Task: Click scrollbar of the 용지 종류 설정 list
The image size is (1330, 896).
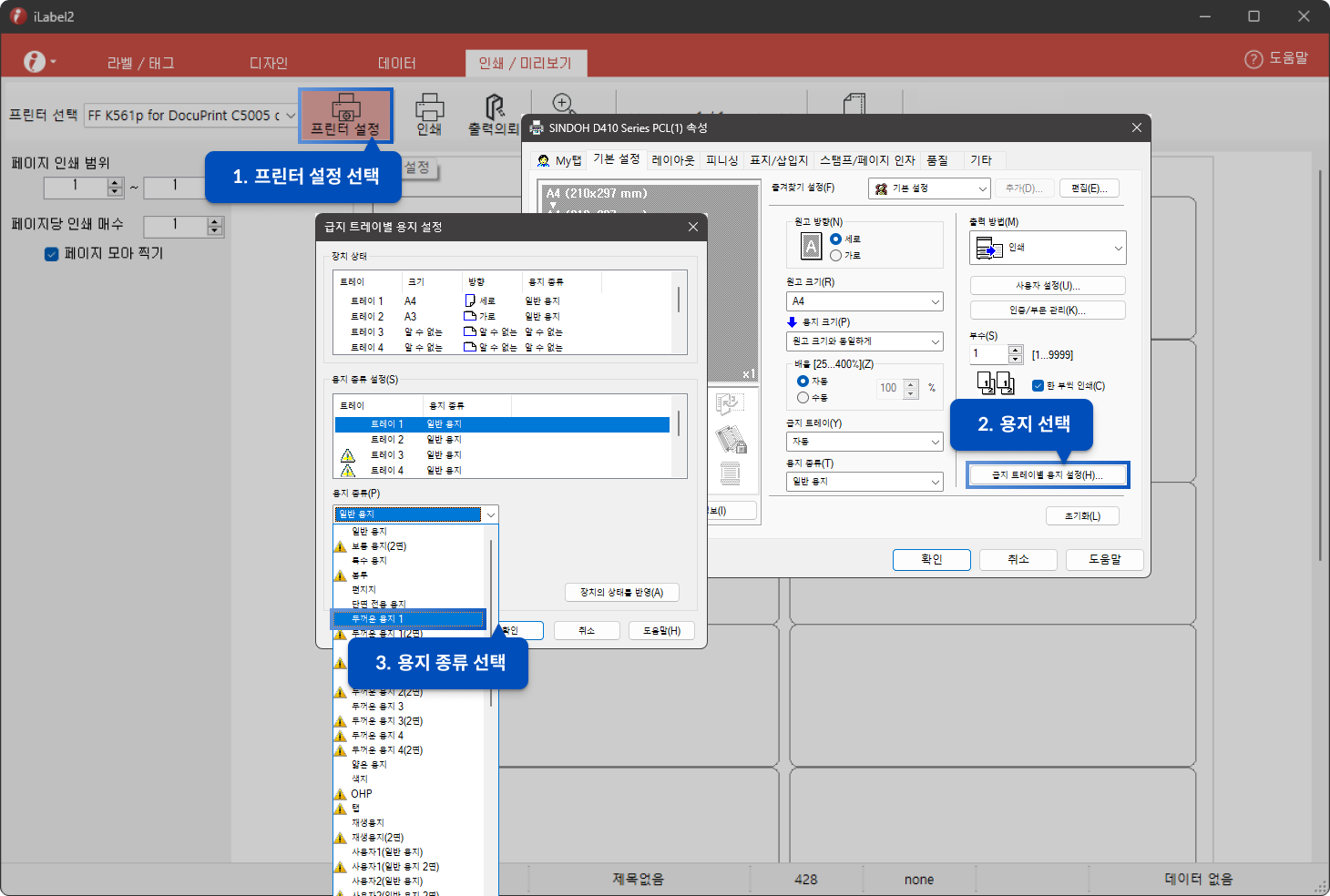Action: click(679, 423)
